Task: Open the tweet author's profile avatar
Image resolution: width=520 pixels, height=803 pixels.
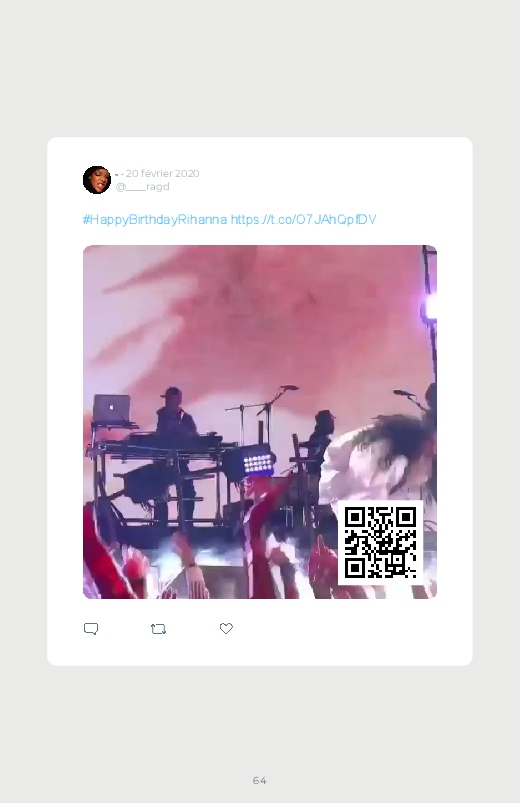Action: [x=97, y=180]
